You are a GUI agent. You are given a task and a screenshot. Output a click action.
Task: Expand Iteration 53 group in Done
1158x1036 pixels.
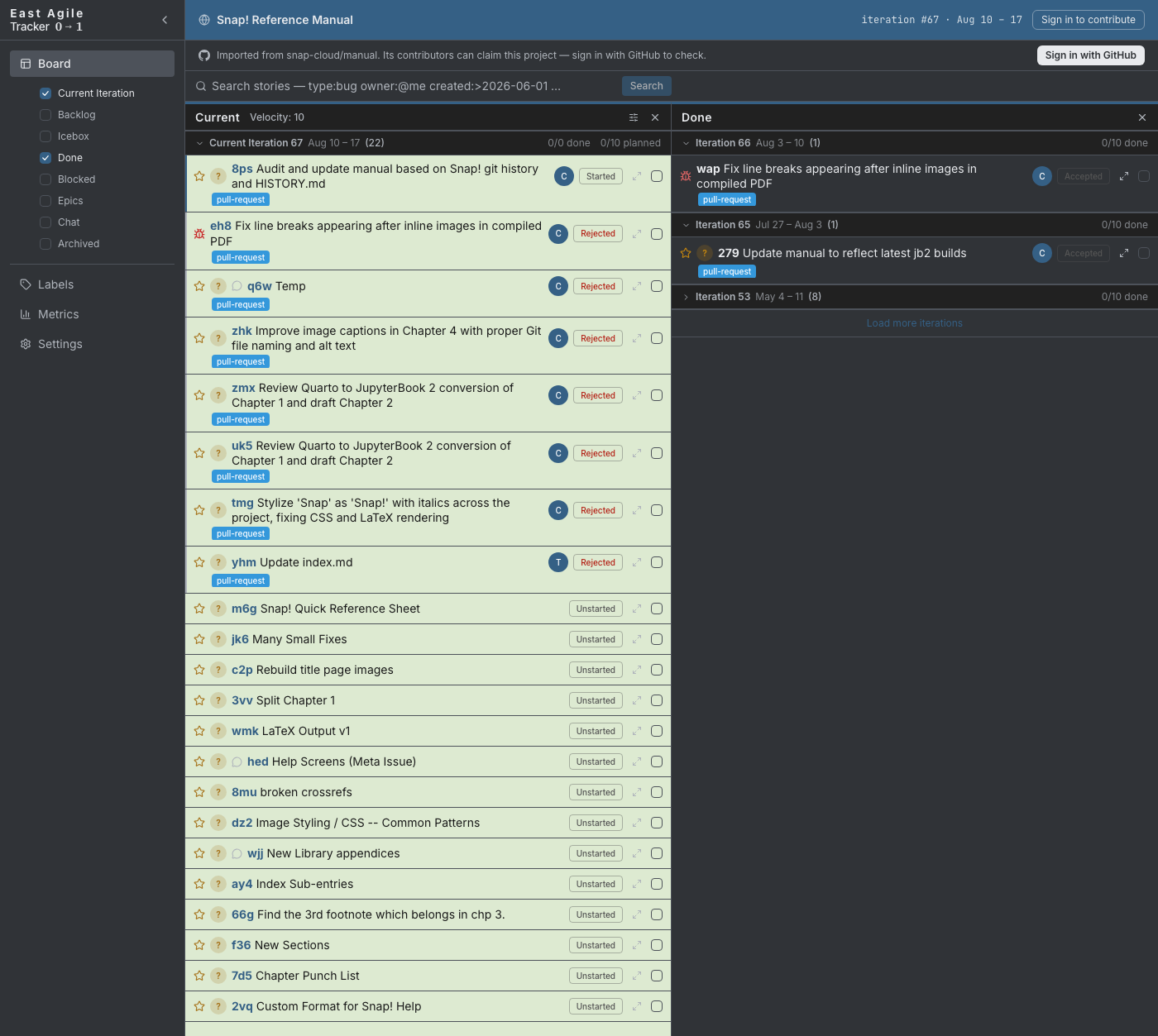[686, 297]
